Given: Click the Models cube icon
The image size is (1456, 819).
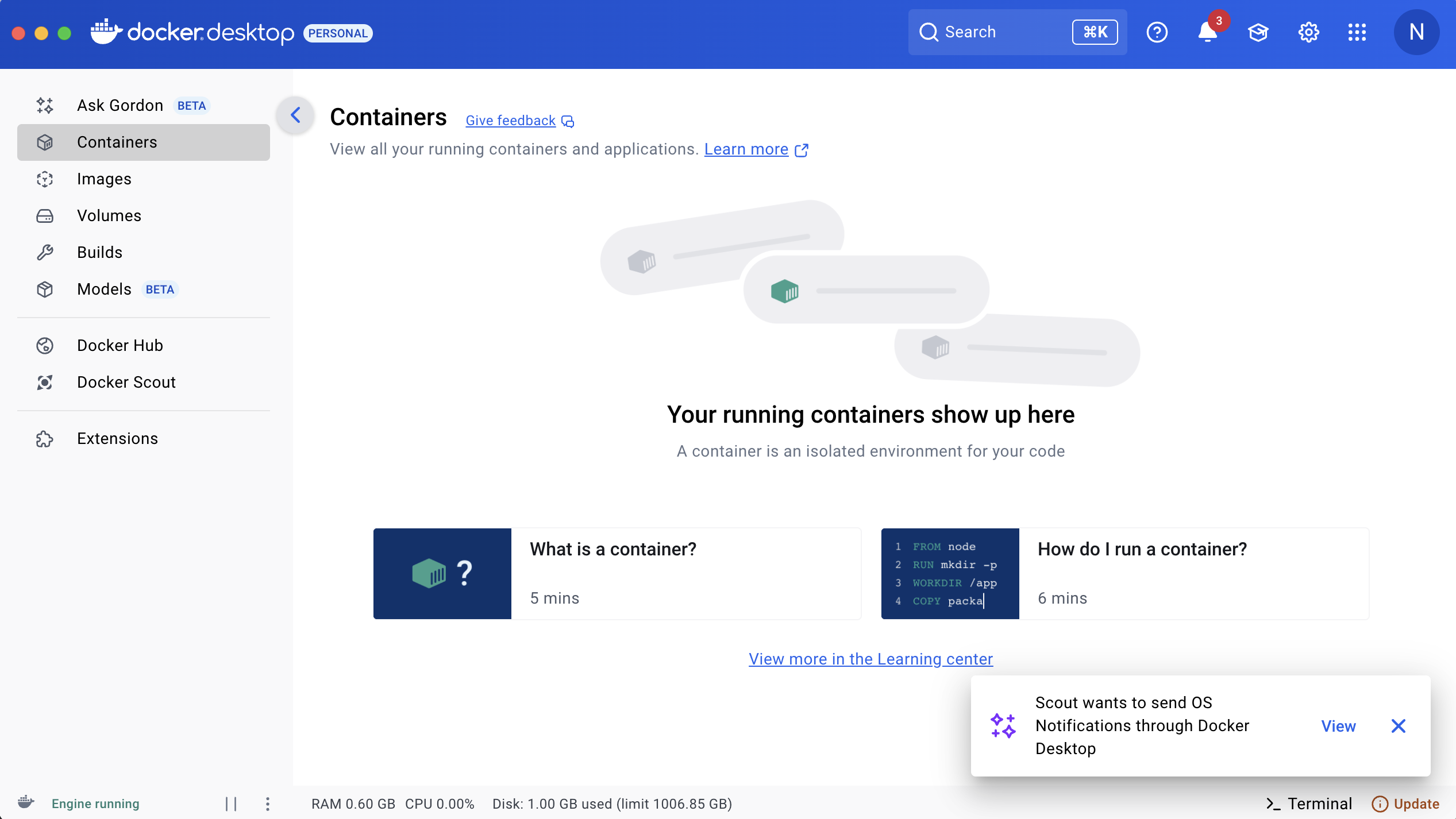Looking at the screenshot, I should point(45,289).
